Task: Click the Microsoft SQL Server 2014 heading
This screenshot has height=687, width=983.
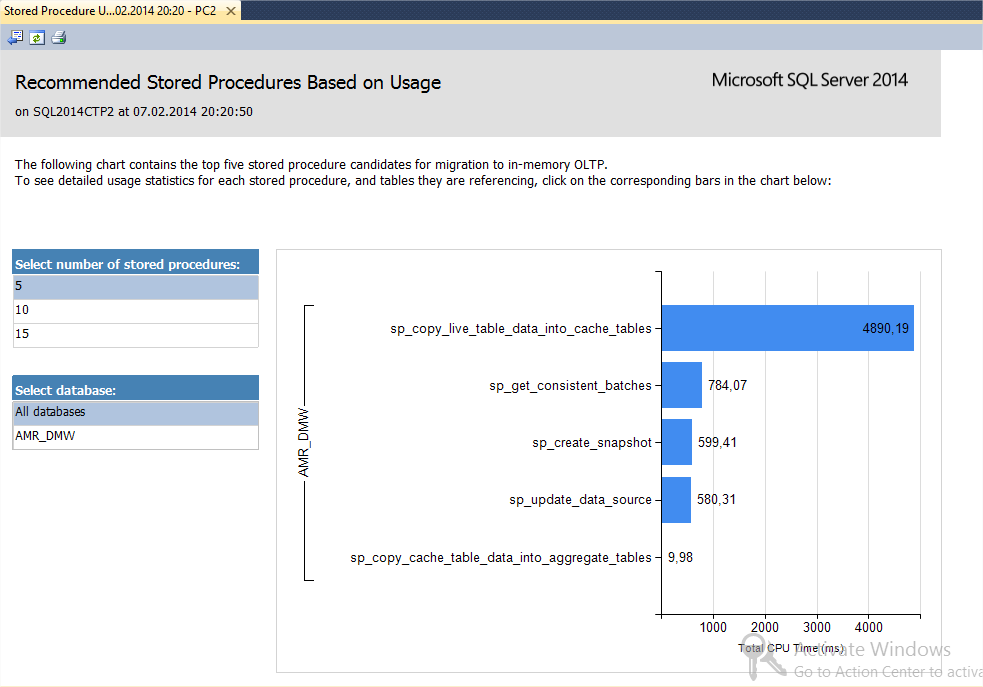Action: (809, 80)
